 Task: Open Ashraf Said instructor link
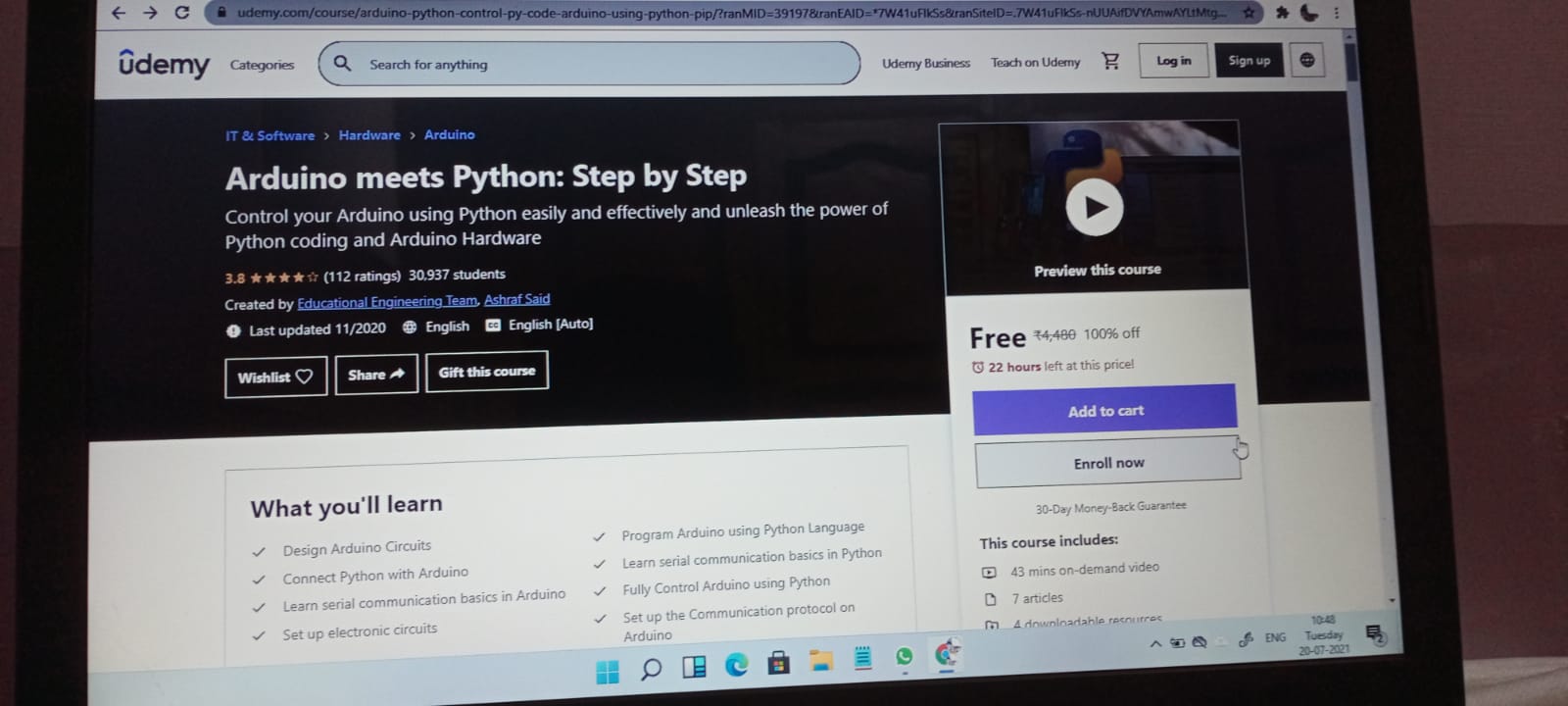(x=516, y=299)
